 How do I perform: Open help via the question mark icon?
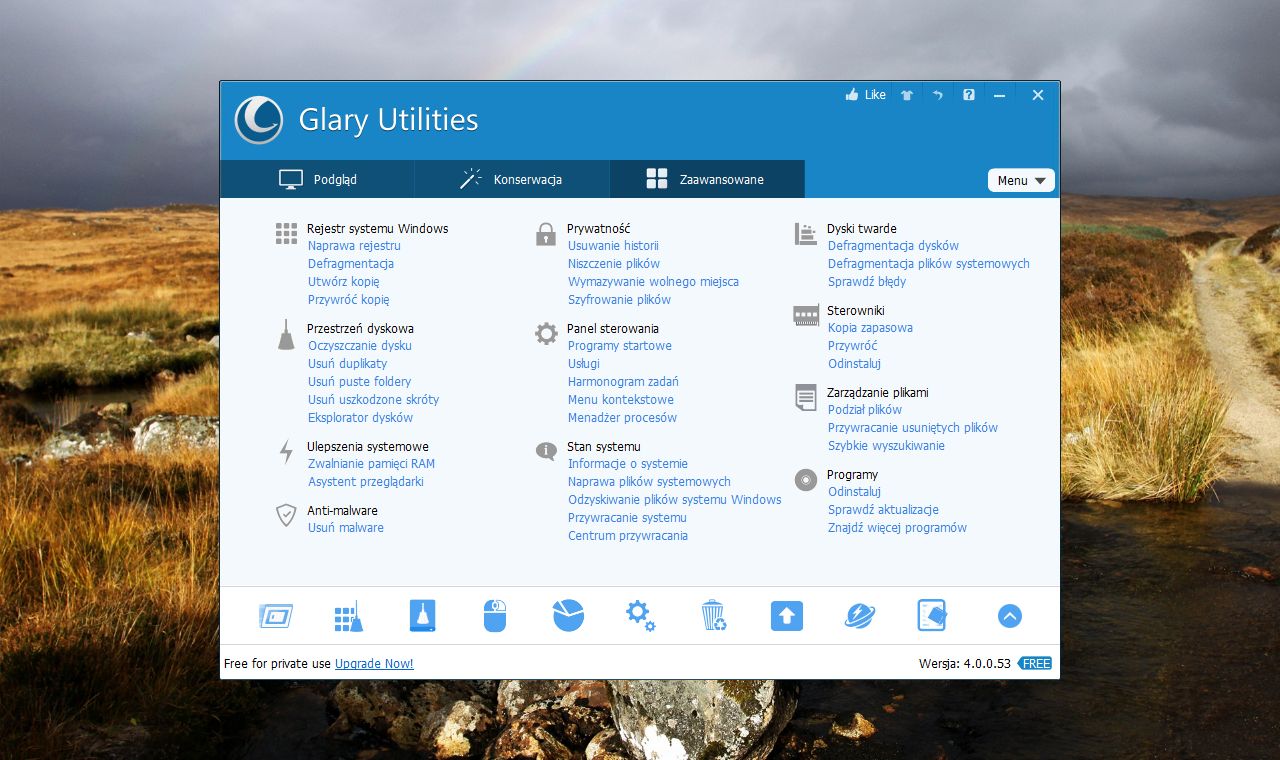pos(968,95)
